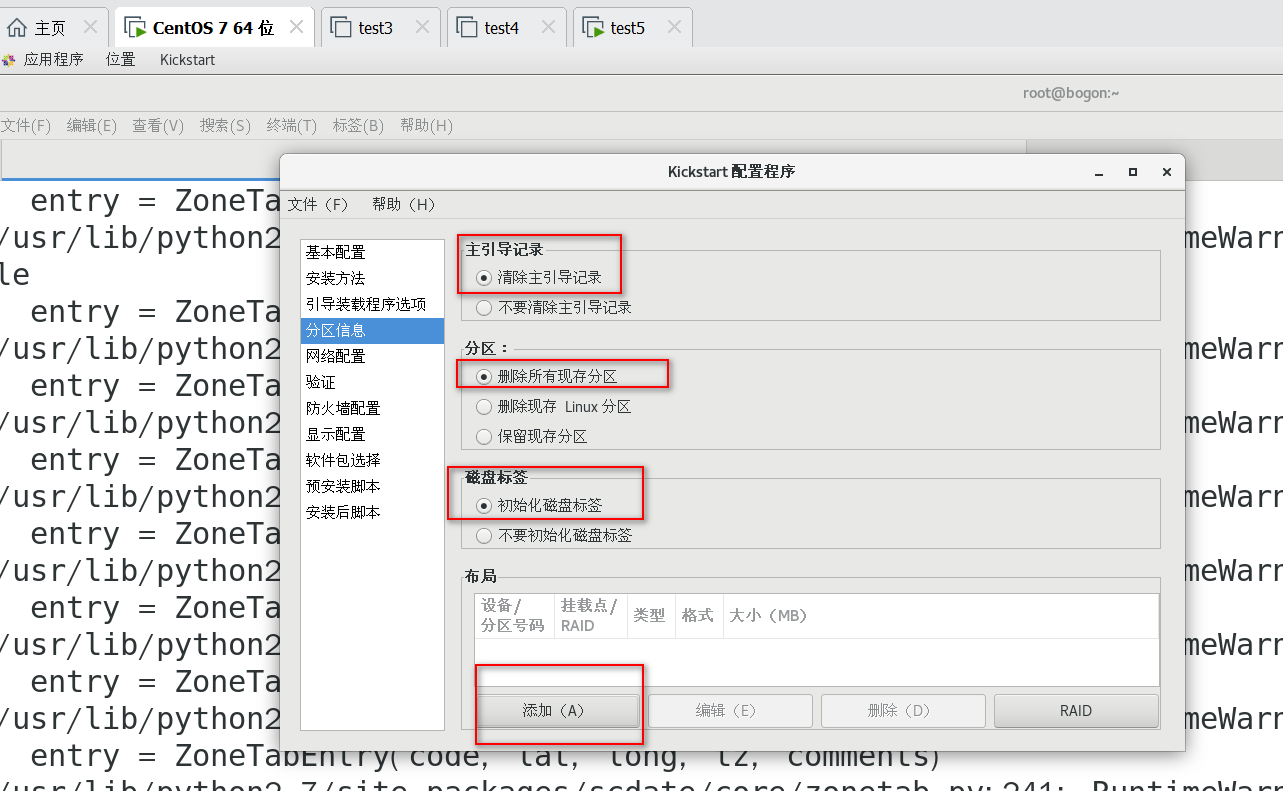Close the test3 tab
The height and width of the screenshot is (791, 1283).
point(423,27)
